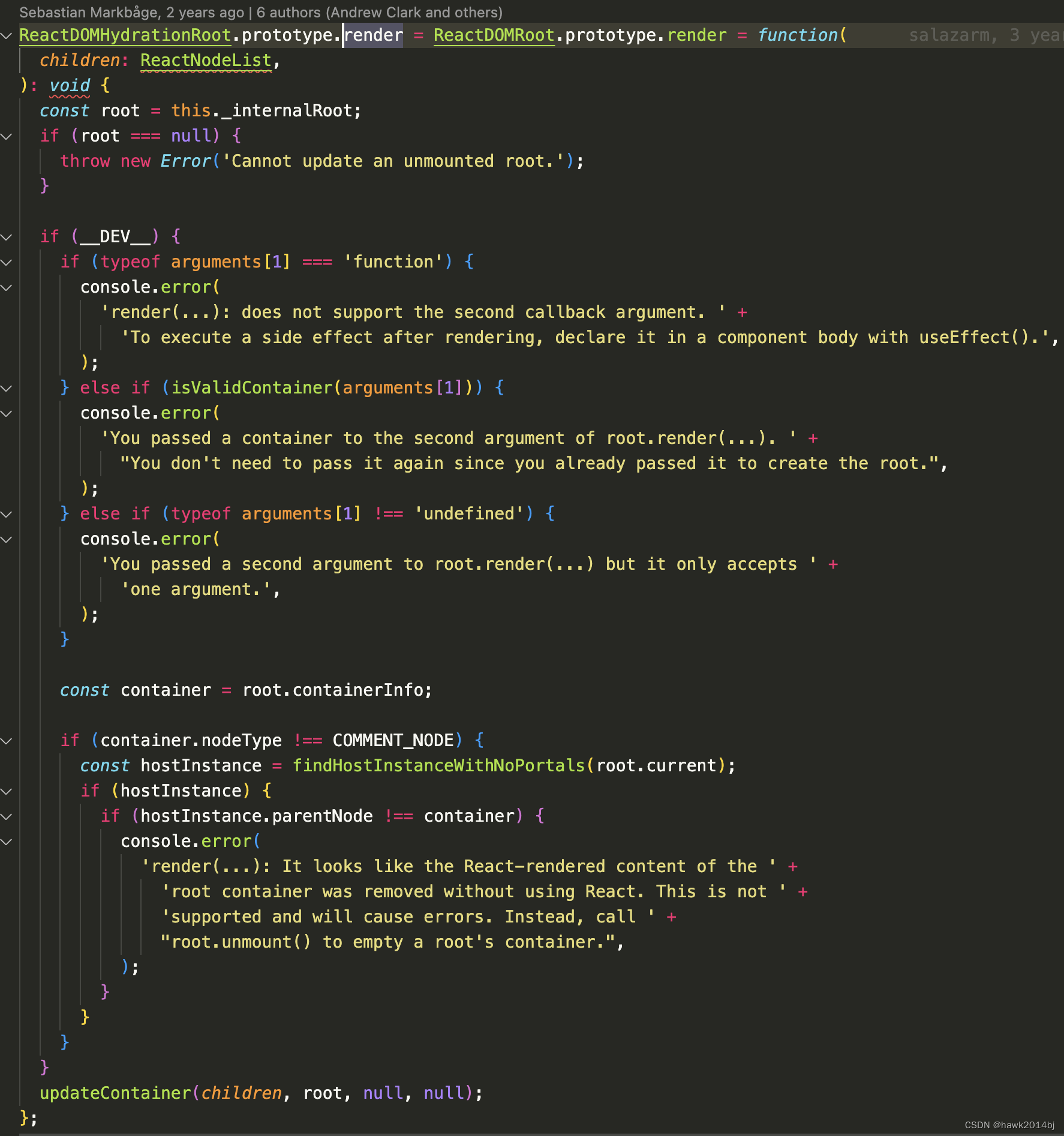Viewport: 1064px width, 1136px height.
Task: Click '6 authors (Andrew Clark and others)' lens
Action: (x=380, y=12)
